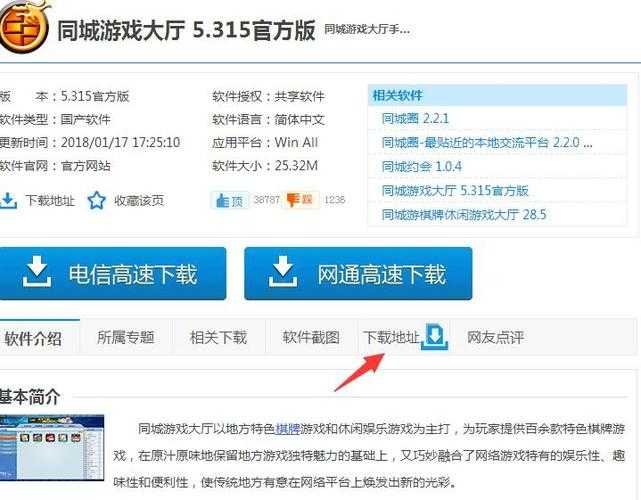The image size is (641, 500).
Task: Open the software screenshot thumbnail
Action: tap(52, 448)
